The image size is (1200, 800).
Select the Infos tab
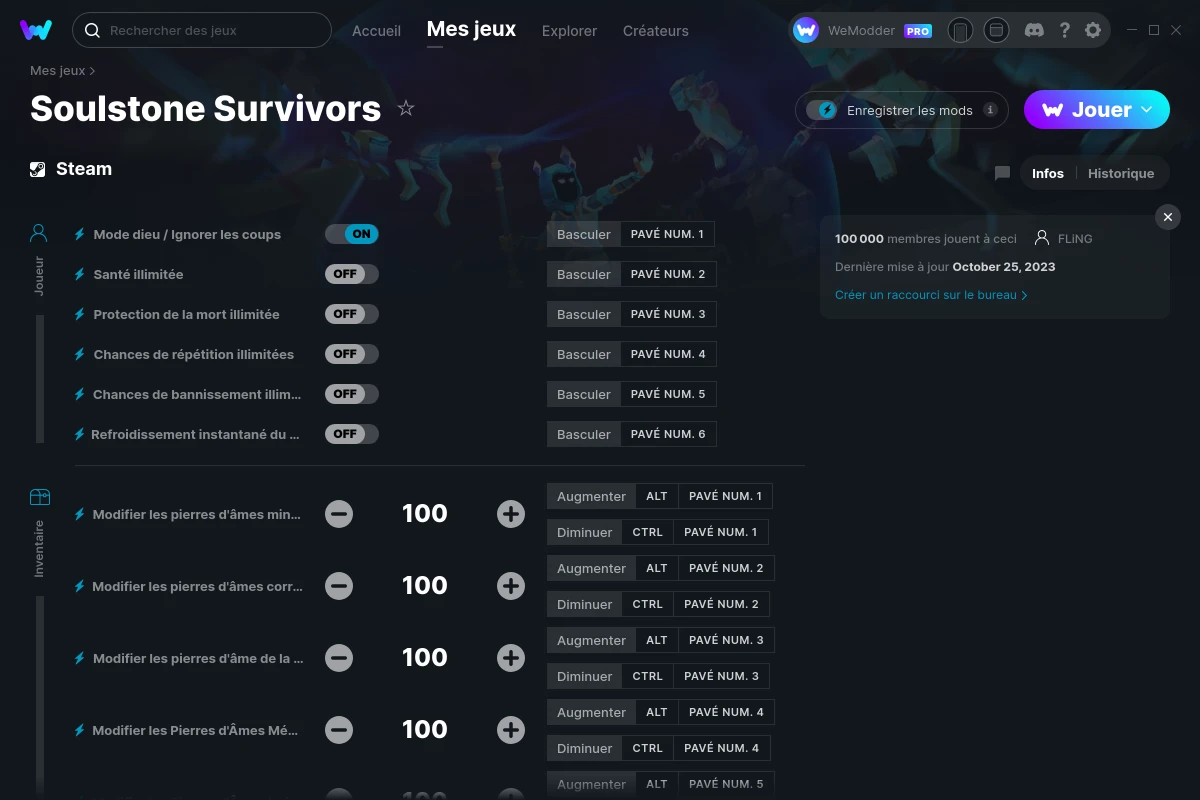tap(1048, 173)
